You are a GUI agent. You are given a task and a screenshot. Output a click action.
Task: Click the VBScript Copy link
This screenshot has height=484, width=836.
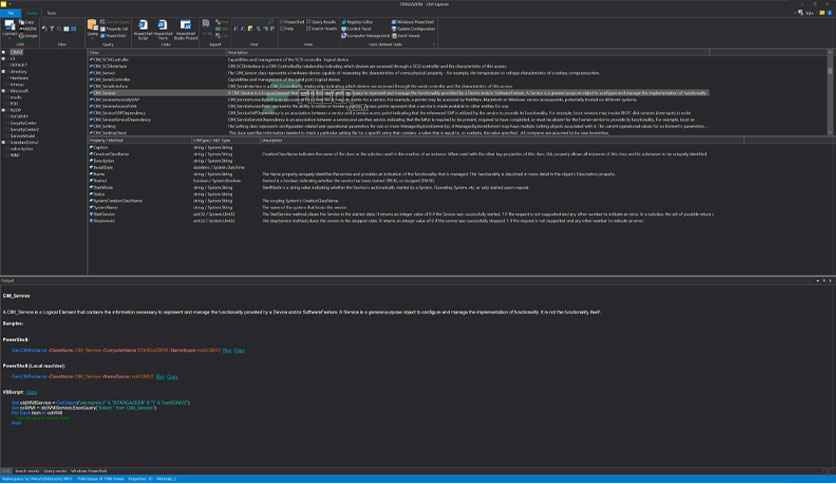[x=31, y=392]
